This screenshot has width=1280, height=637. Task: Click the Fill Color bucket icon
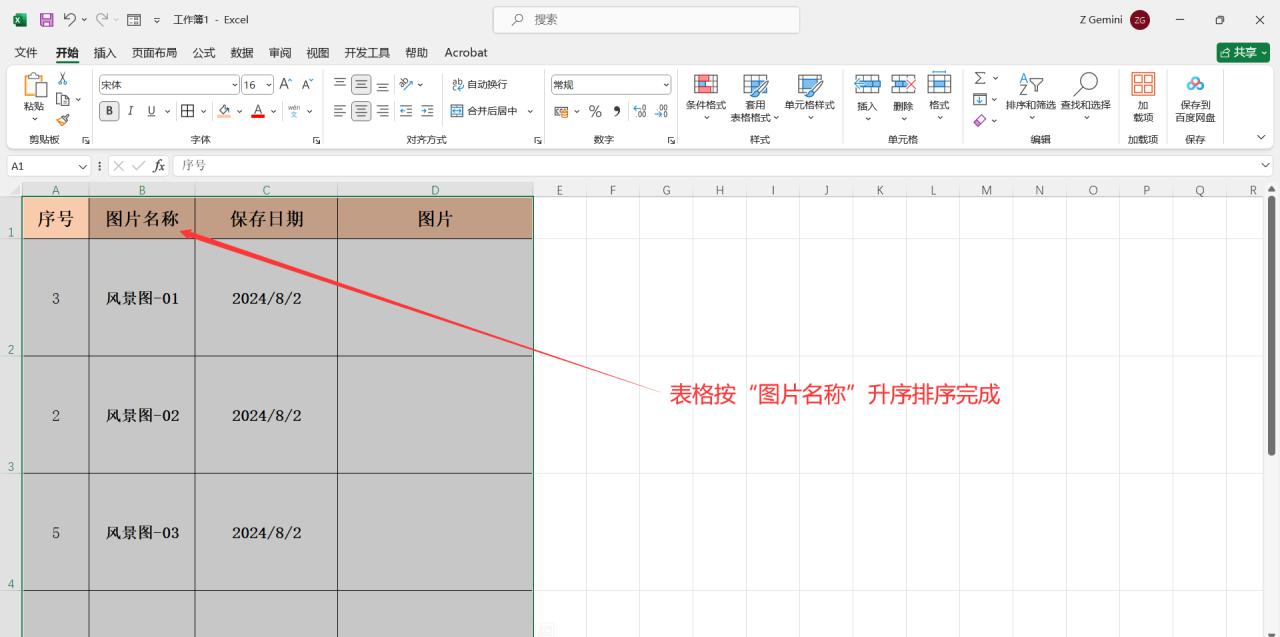click(225, 111)
